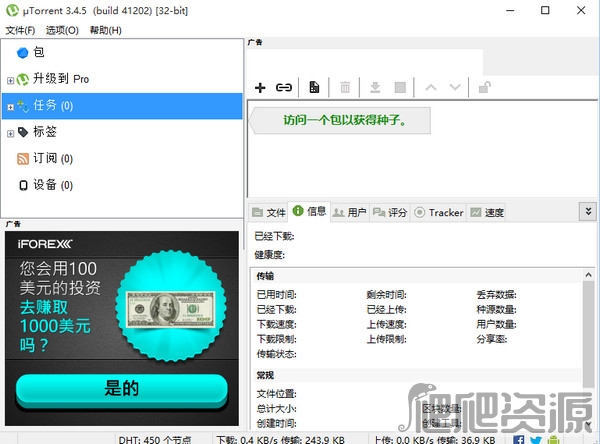Click the Stop torrent square icon
The width and height of the screenshot is (600, 444).
[400, 87]
